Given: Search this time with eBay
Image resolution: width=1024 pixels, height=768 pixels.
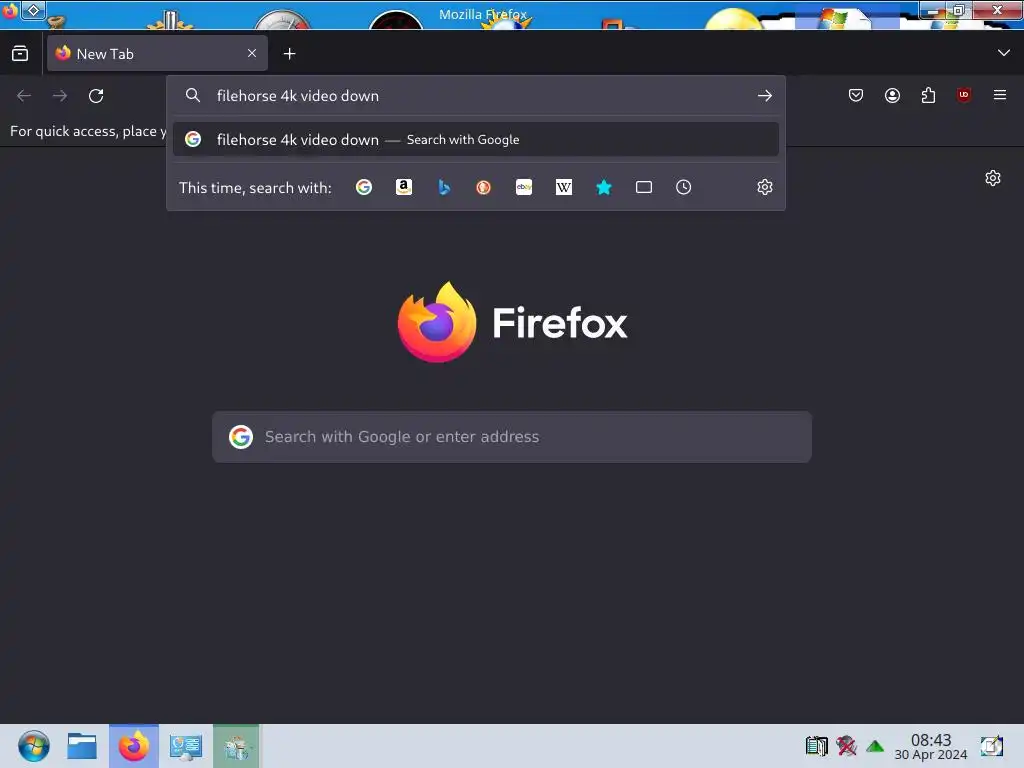Looking at the screenshot, I should coord(524,187).
